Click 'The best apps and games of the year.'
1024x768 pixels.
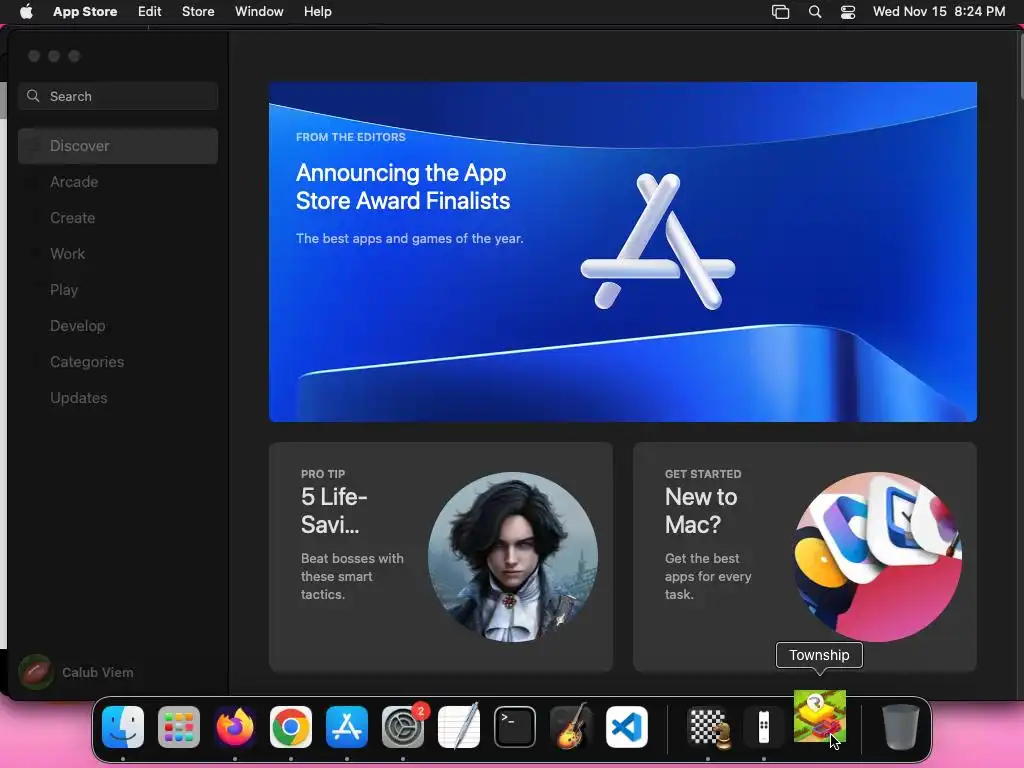pos(409,238)
